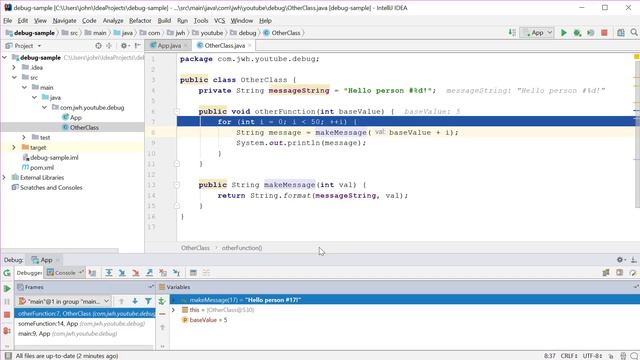Expand the target folder

click(14, 147)
